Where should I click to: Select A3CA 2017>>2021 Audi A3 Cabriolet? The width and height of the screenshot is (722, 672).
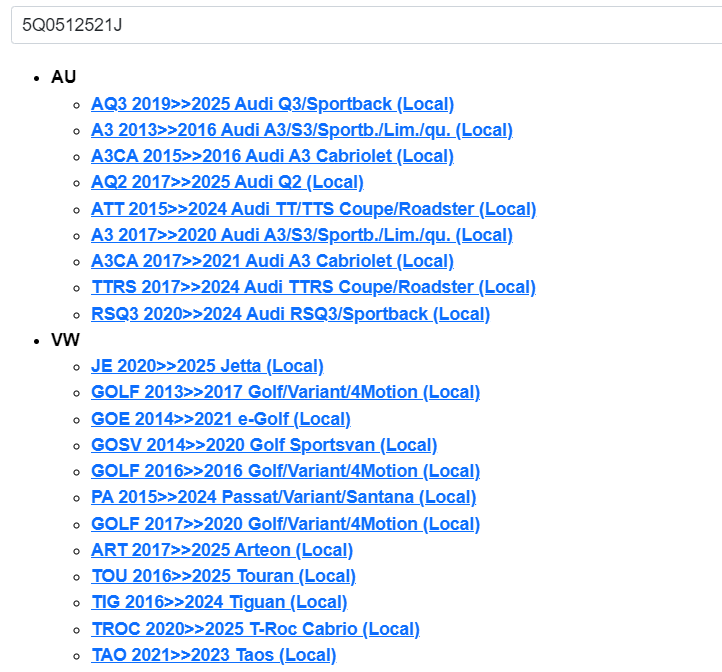pos(272,261)
